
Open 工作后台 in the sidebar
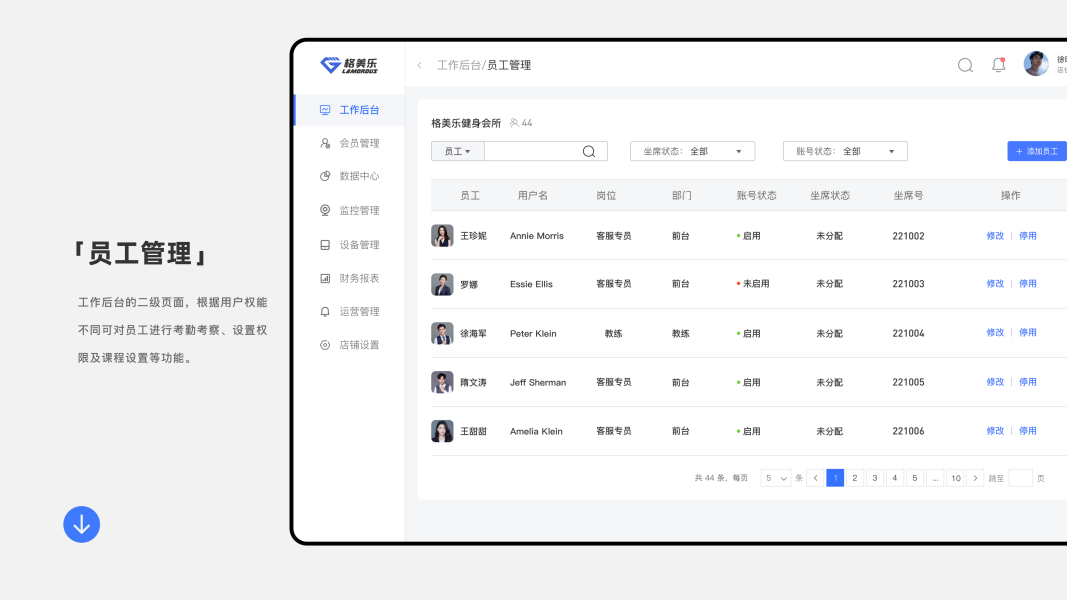[350, 110]
